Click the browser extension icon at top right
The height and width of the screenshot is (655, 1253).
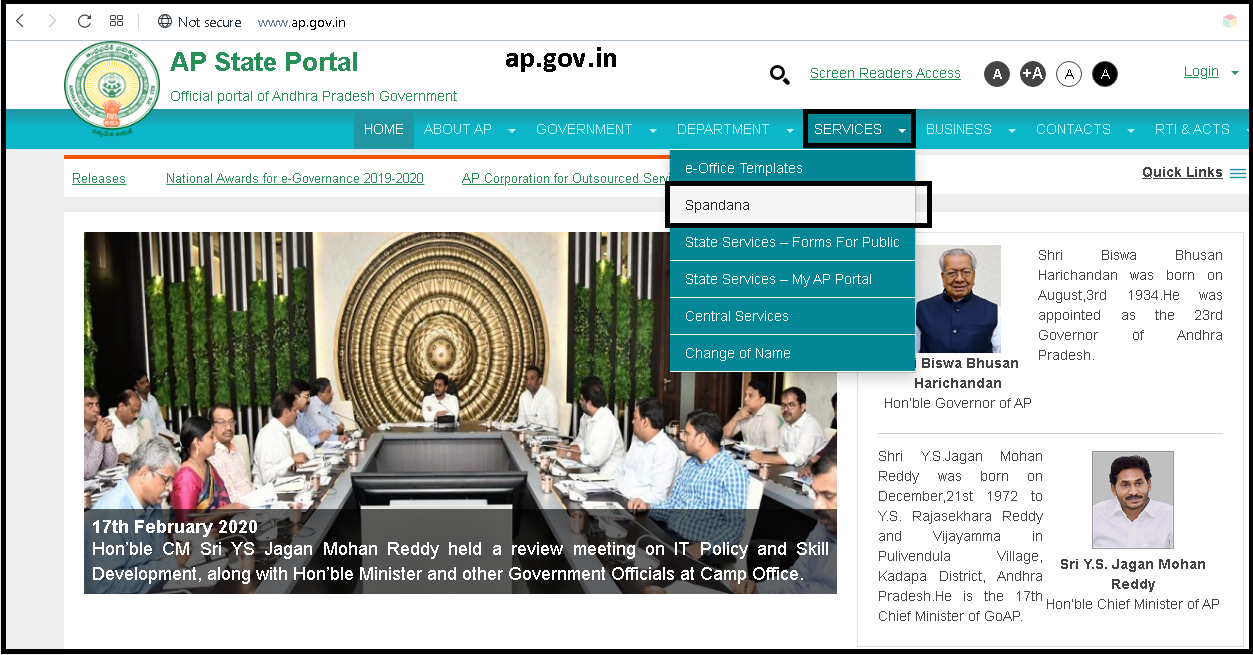click(1230, 21)
